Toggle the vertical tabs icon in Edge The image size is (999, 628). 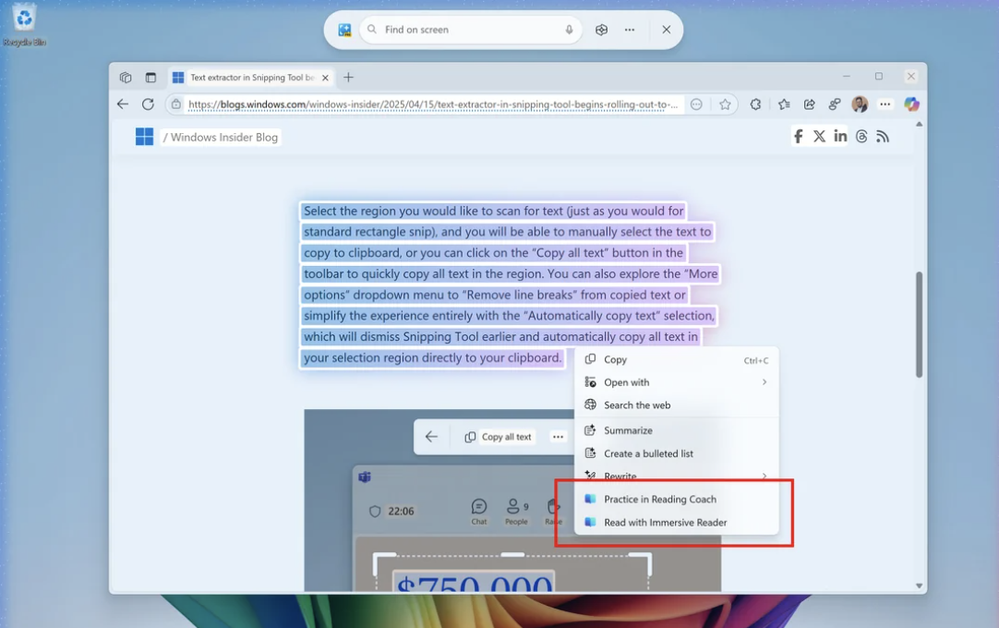(x=150, y=78)
